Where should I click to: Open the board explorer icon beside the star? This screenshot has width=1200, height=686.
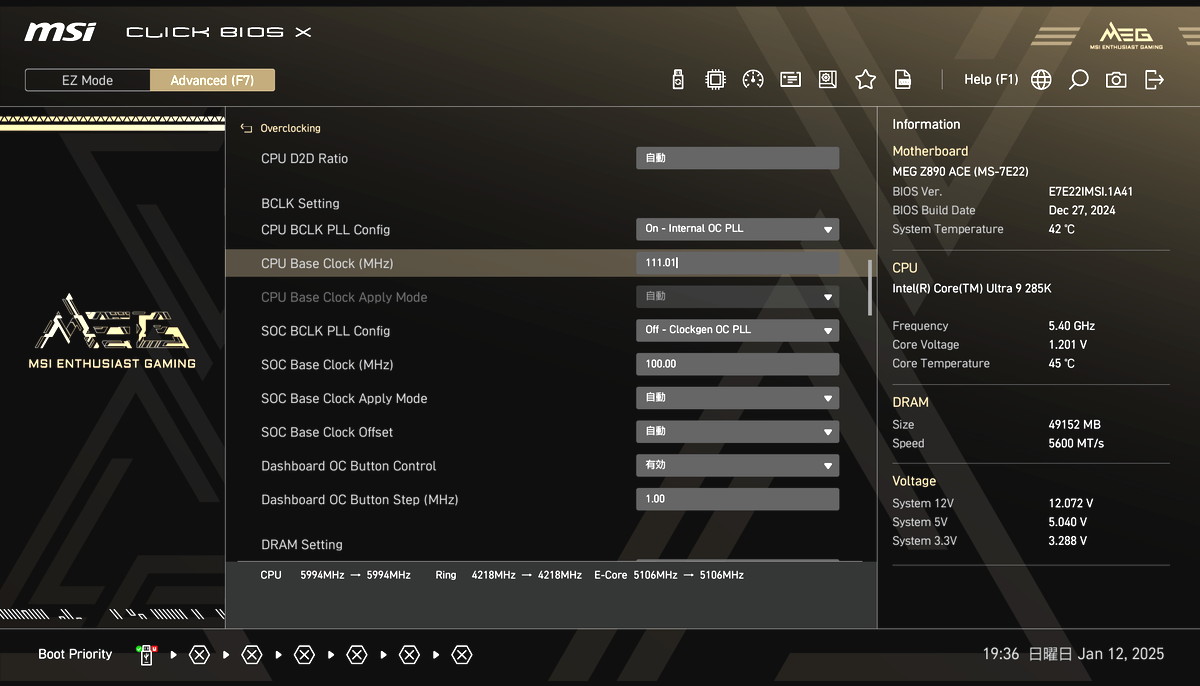[828, 80]
